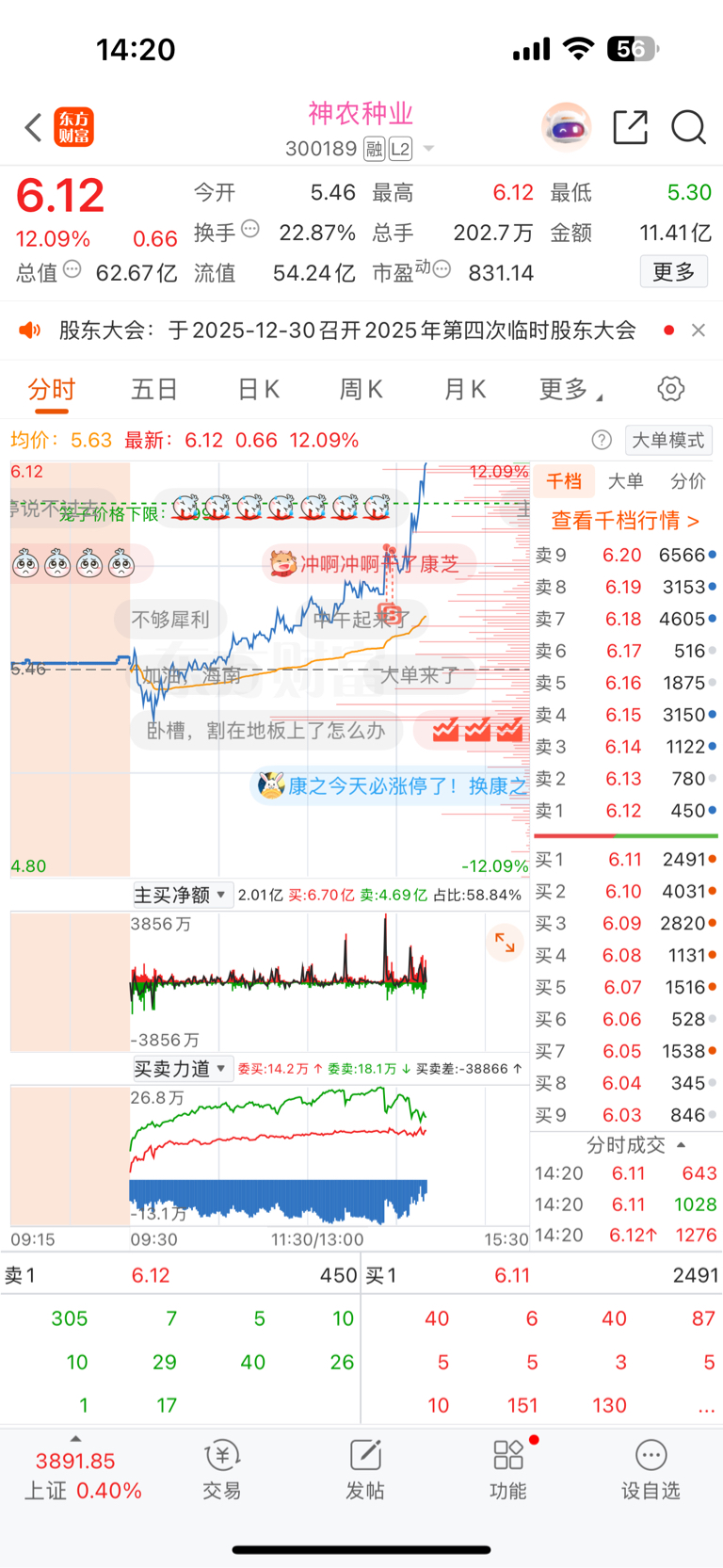Dismiss the announcement banner

coord(699,331)
